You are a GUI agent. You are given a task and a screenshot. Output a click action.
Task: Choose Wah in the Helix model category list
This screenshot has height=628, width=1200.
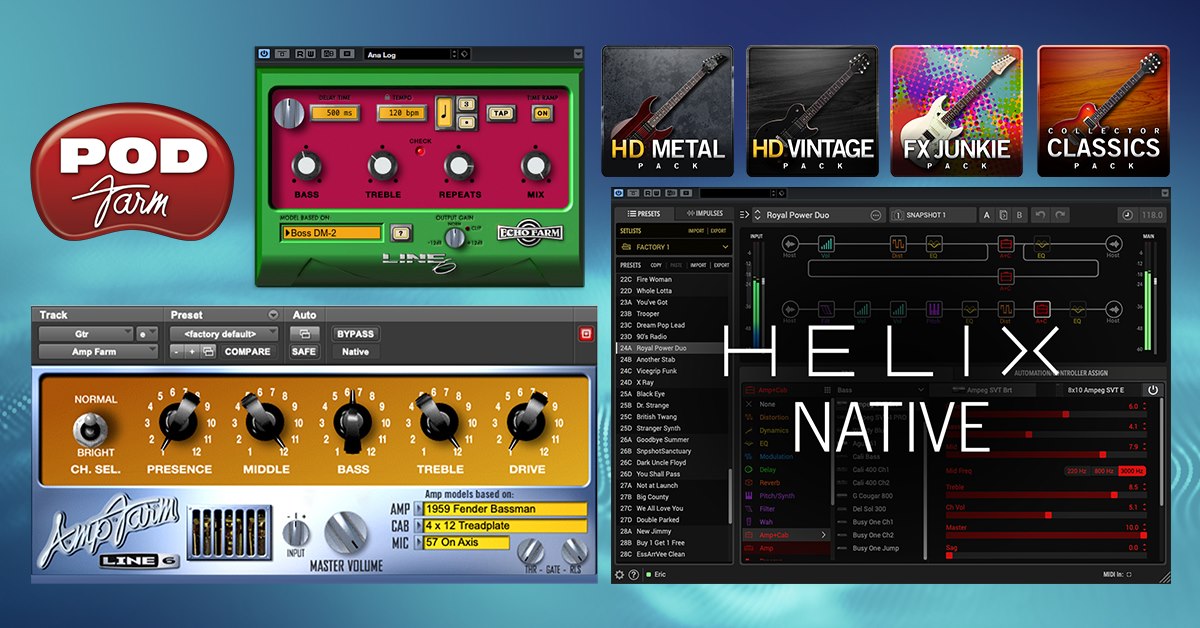(766, 522)
